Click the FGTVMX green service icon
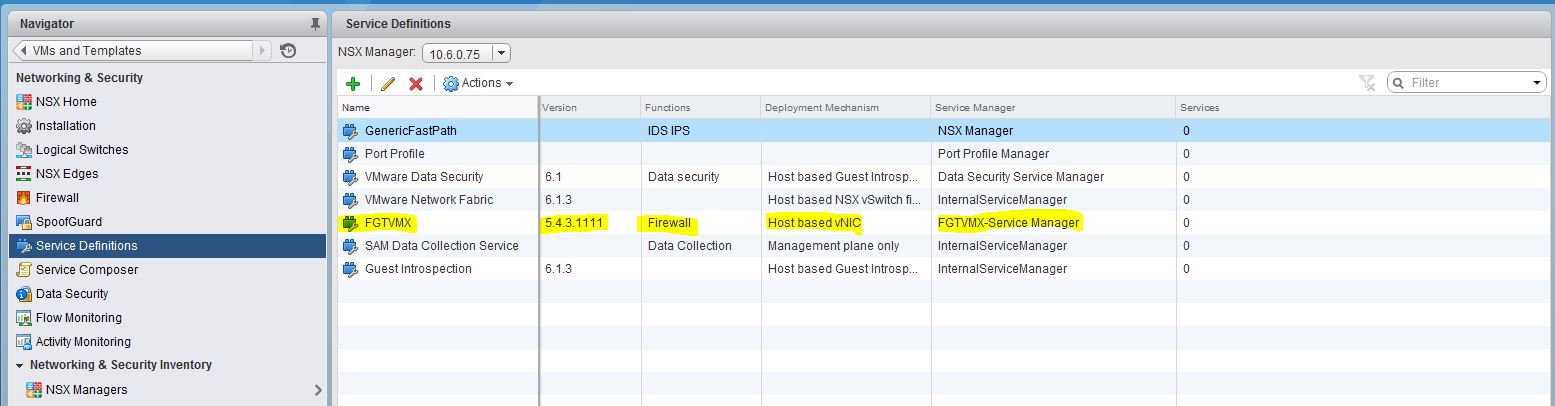 pos(350,223)
